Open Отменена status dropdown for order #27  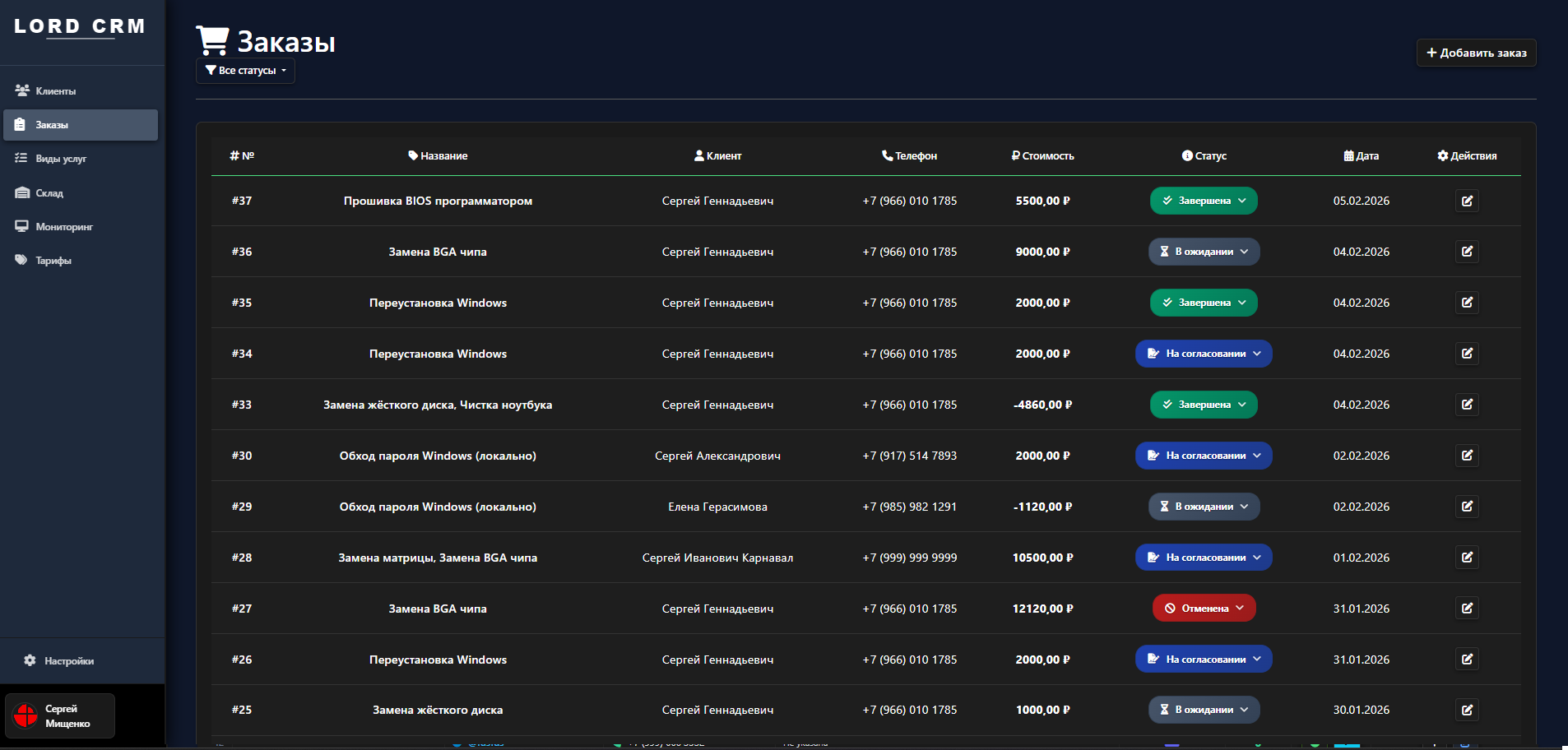(1204, 609)
